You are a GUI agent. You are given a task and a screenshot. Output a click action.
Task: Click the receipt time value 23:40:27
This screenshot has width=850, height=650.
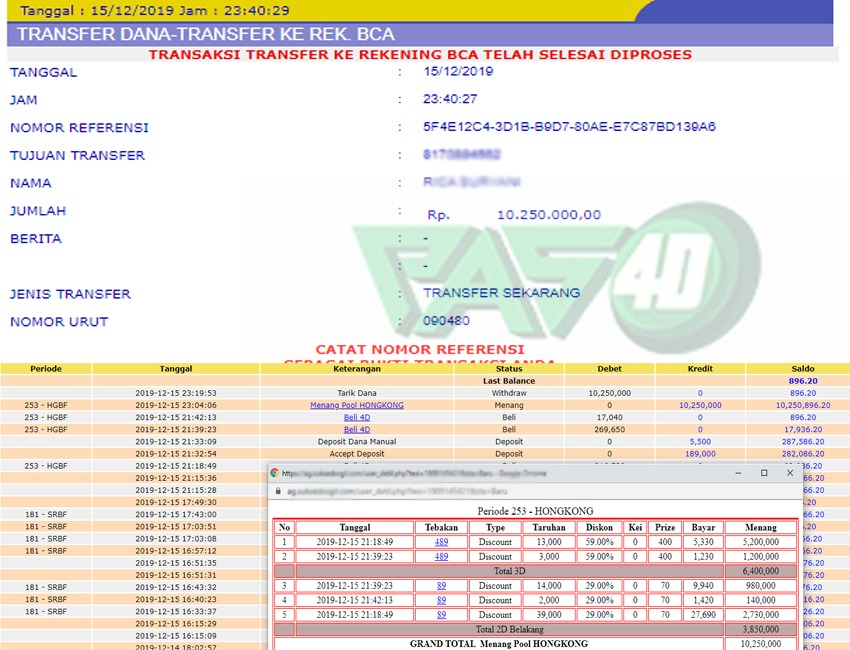point(450,99)
